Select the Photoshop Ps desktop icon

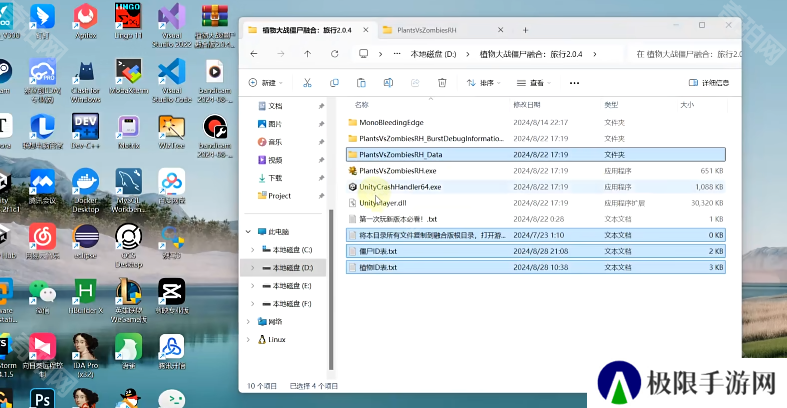[x=43, y=399]
